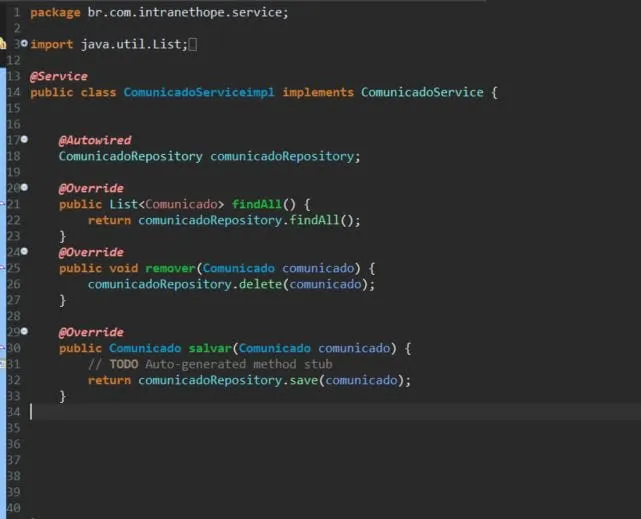This screenshot has width=641, height=519.
Task: Expand the folded imports box after java.util.List
Action: (x=192, y=45)
